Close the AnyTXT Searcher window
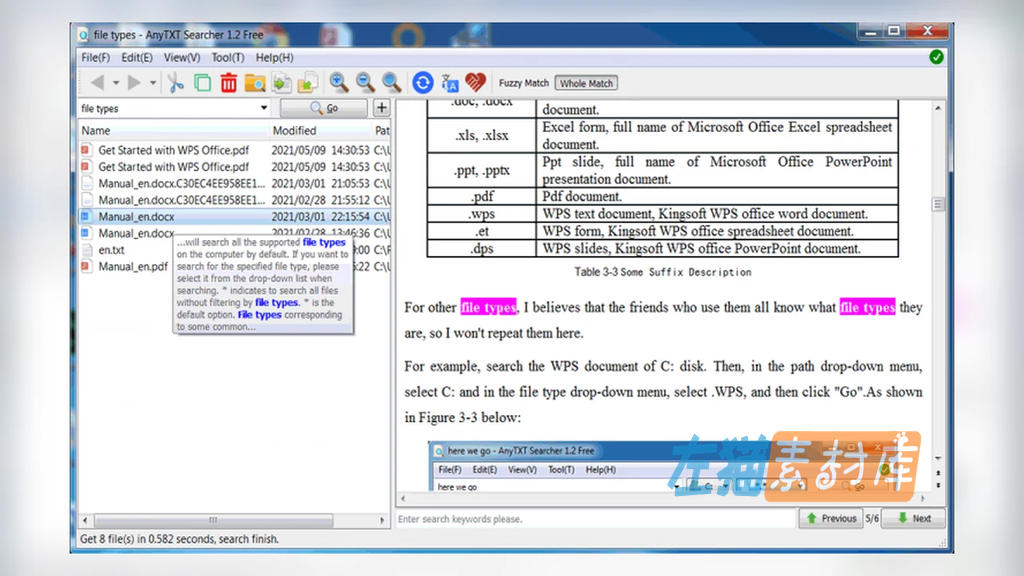 pos(927,31)
